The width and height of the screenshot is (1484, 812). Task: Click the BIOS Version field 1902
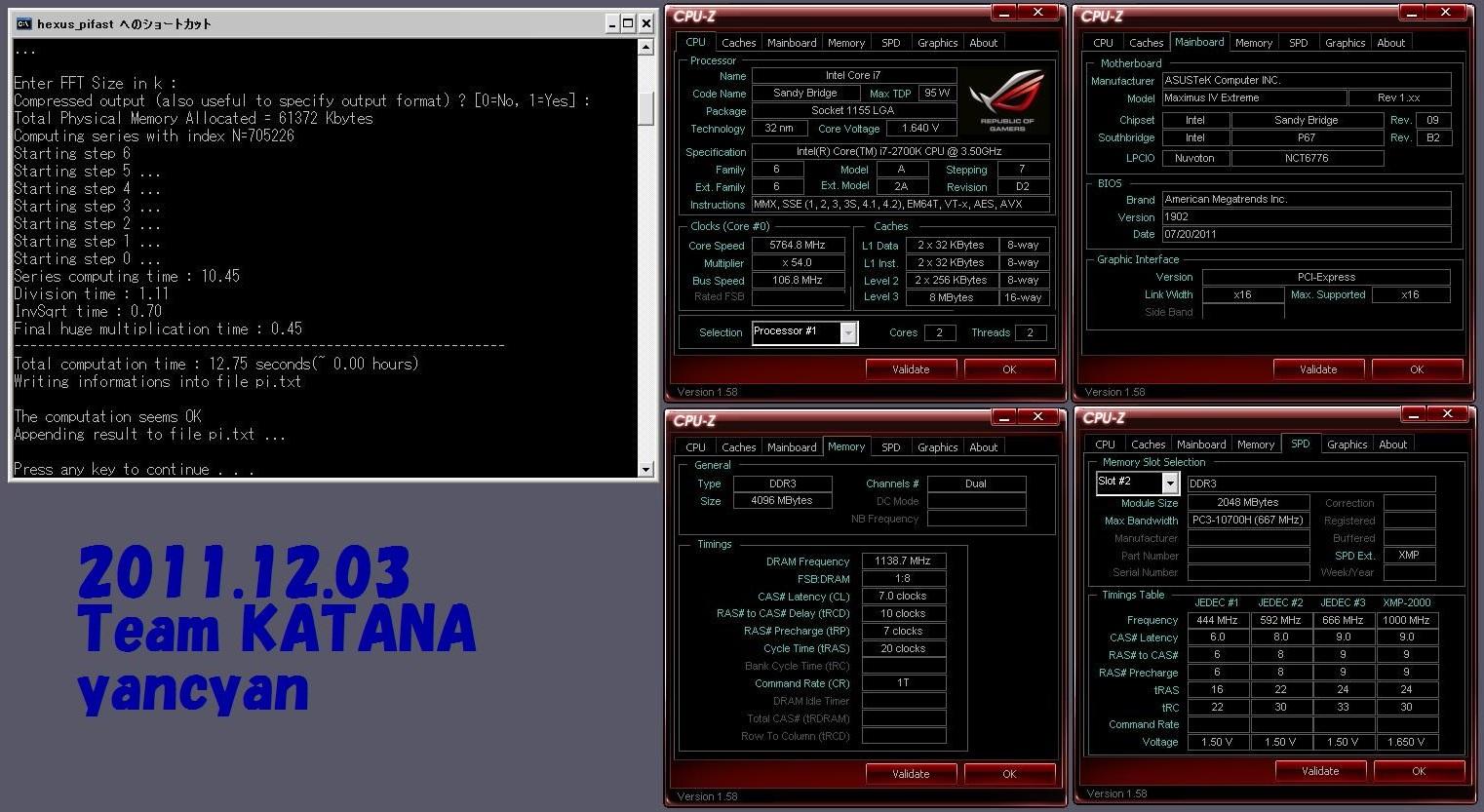[1306, 217]
